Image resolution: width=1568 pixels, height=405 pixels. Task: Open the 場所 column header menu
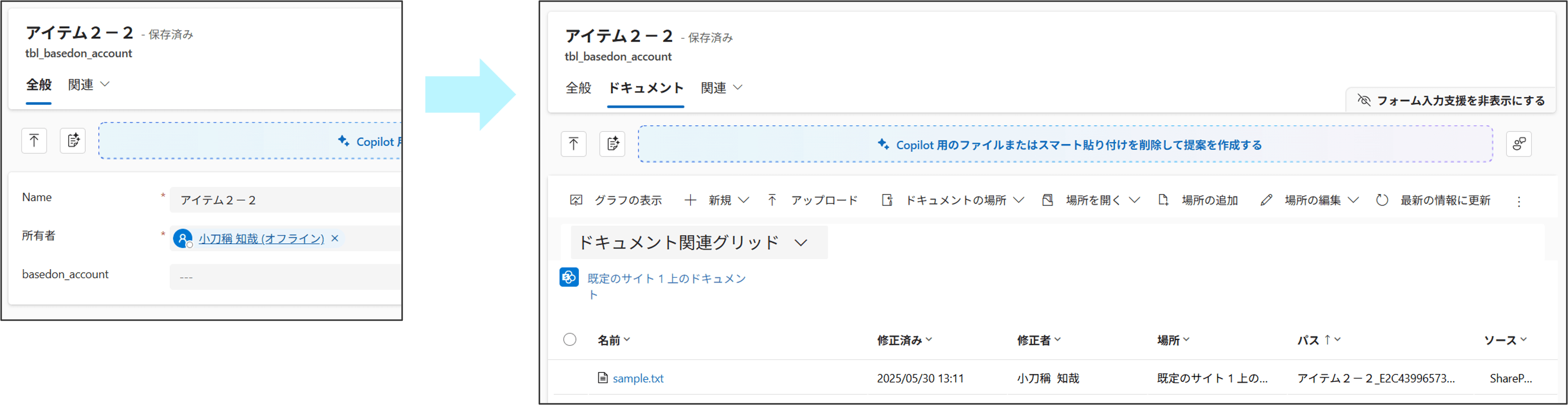pos(1174,340)
